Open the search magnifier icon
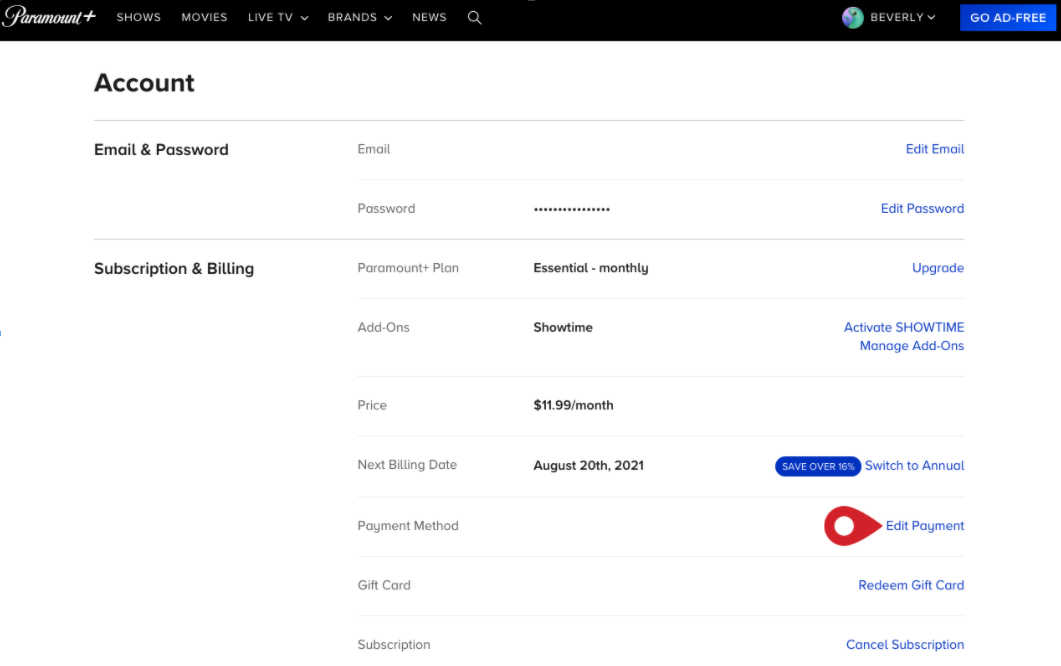1061x666 pixels. click(x=474, y=18)
